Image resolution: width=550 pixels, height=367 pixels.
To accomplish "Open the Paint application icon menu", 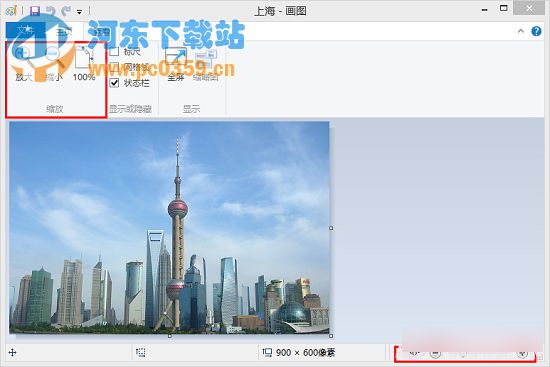I will [11, 11].
